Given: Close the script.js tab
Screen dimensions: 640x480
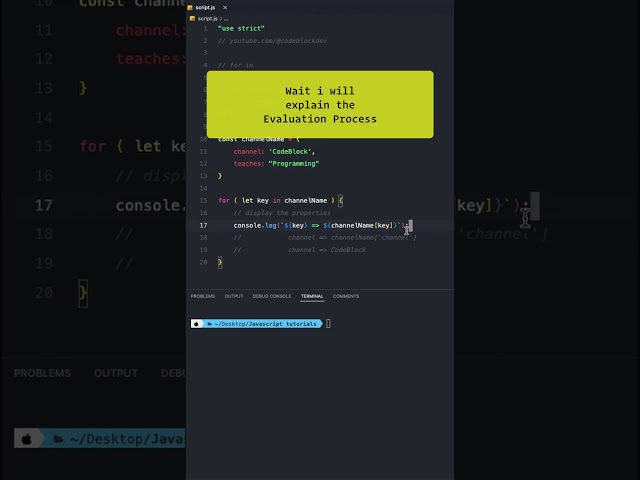Looking at the screenshot, I should [x=225, y=7].
